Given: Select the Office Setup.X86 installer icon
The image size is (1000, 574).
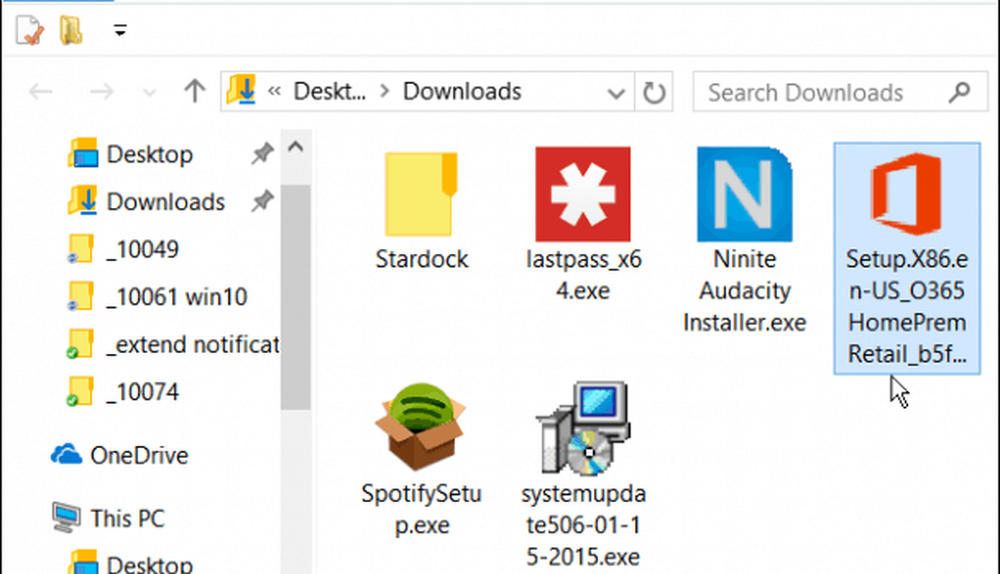Looking at the screenshot, I should pos(906,195).
